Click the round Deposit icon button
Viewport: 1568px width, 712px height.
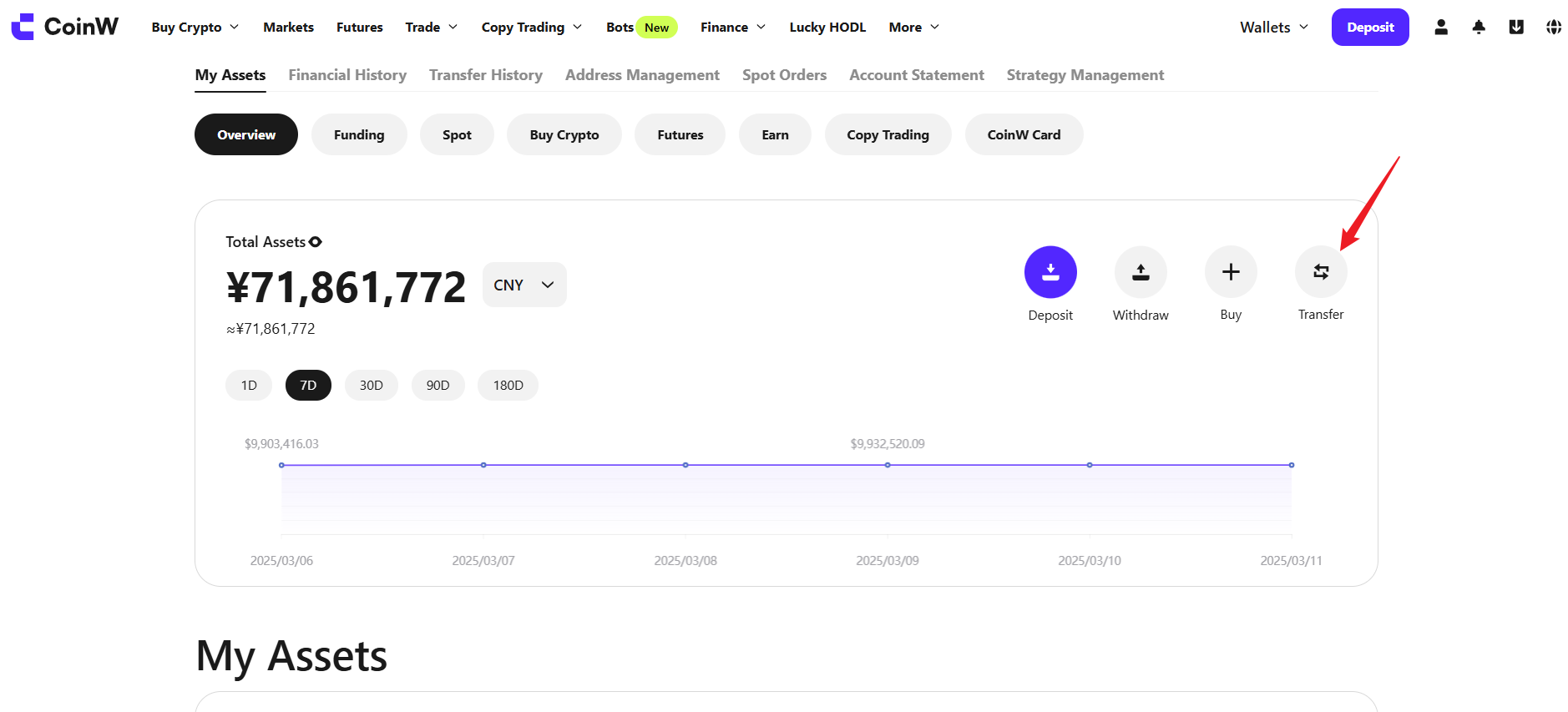tap(1050, 272)
